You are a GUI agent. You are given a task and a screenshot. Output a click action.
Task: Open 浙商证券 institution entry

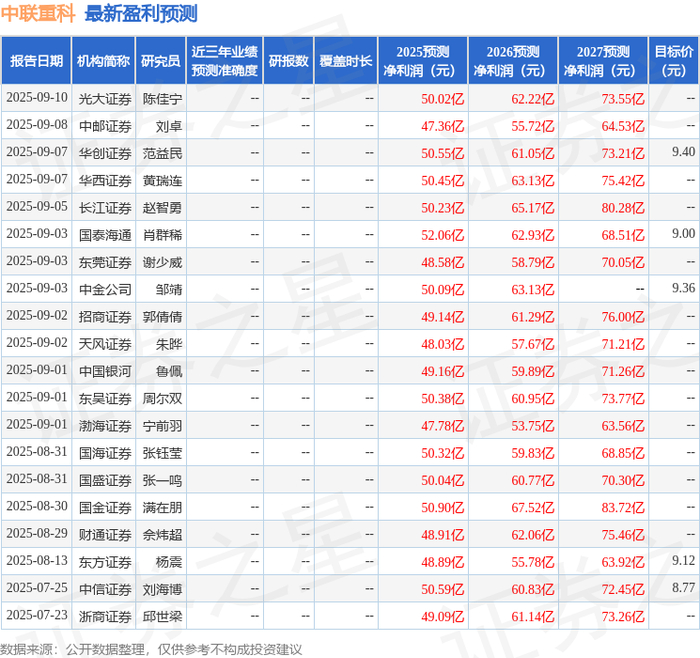[105, 616]
